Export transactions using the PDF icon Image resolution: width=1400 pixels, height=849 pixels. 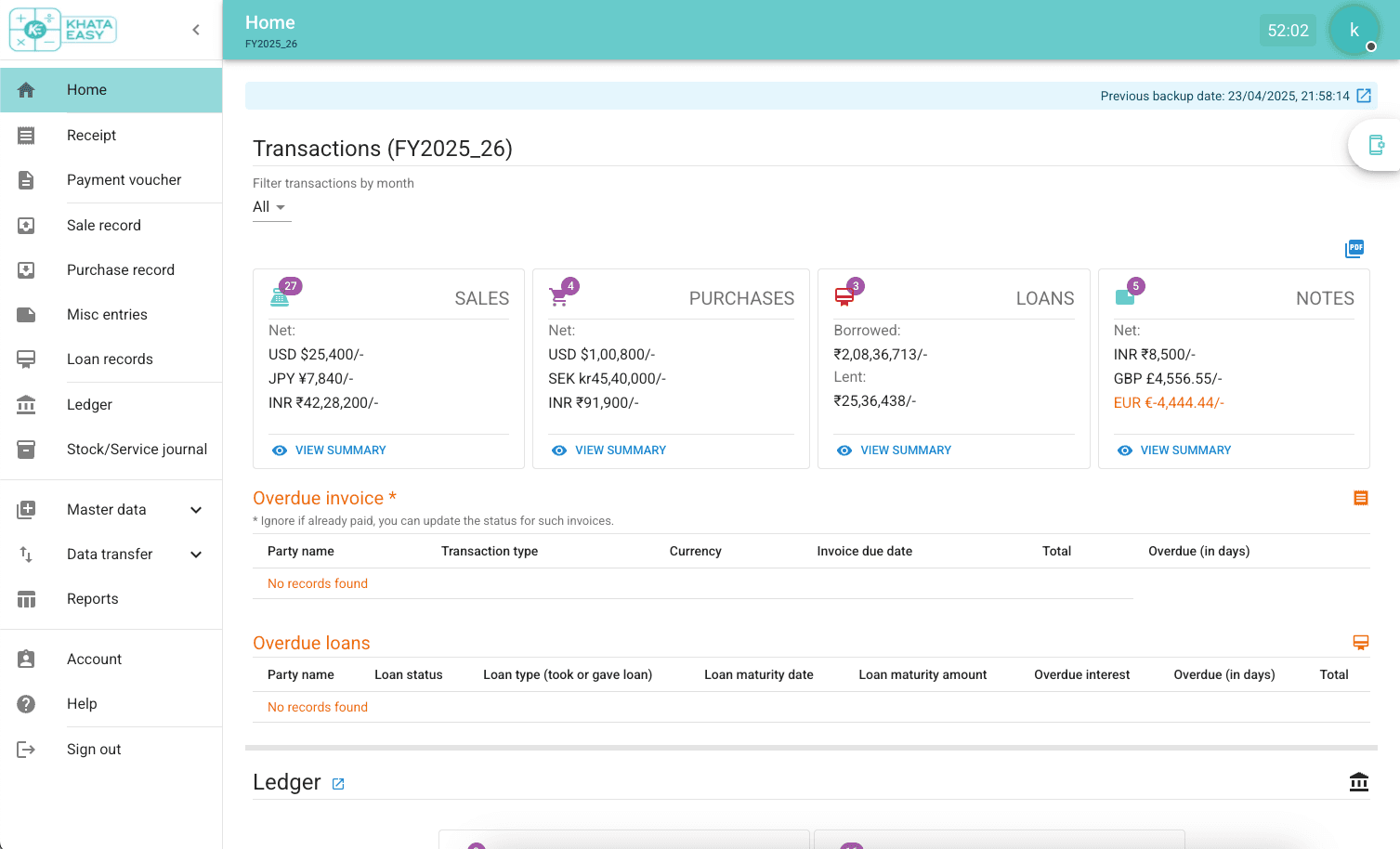tap(1354, 248)
